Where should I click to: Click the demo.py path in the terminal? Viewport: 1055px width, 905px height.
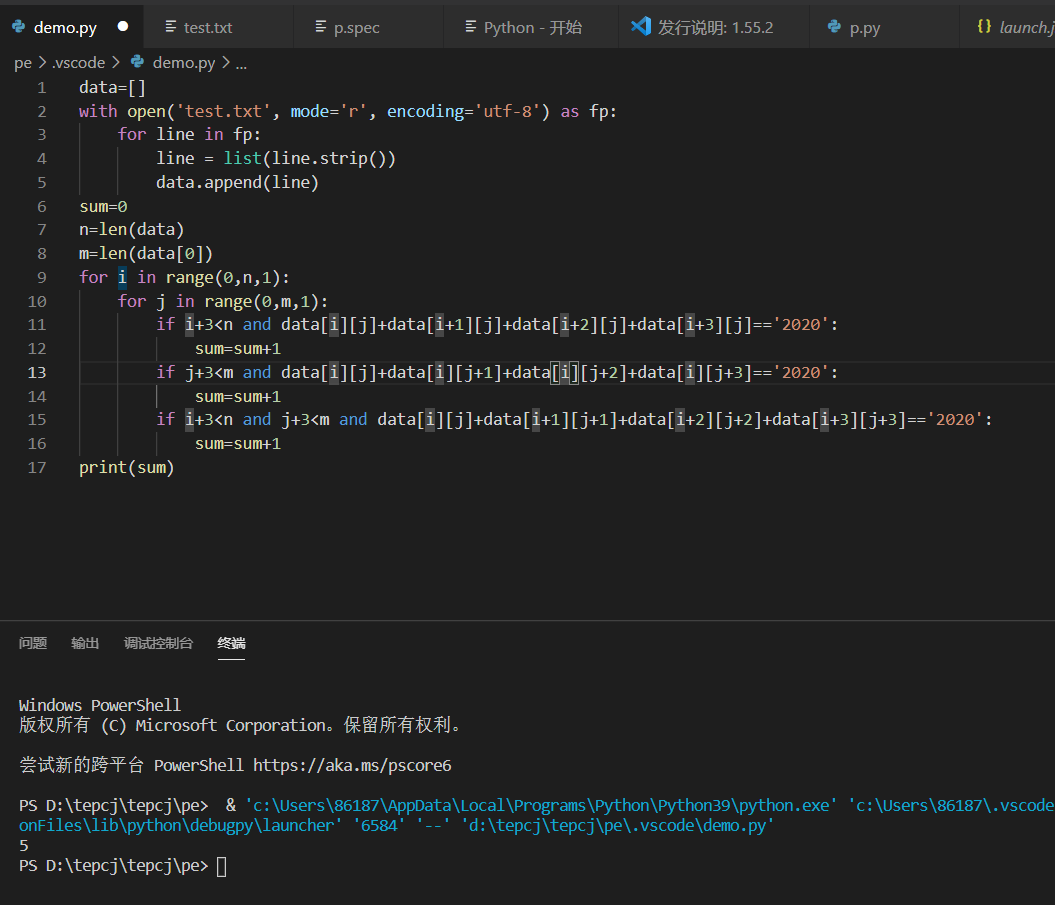(x=618, y=825)
